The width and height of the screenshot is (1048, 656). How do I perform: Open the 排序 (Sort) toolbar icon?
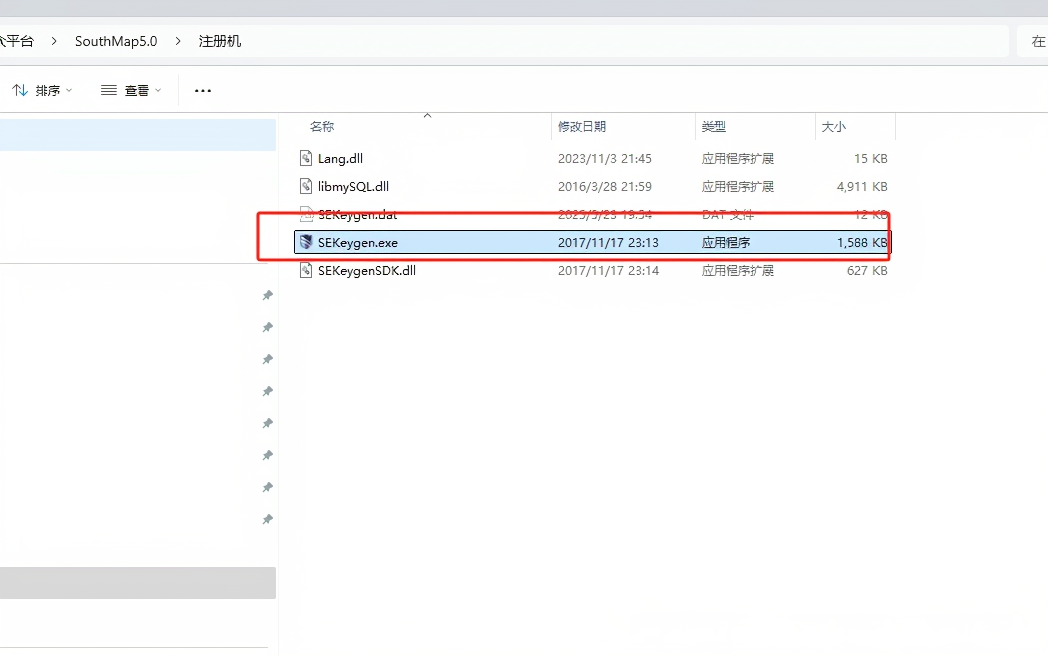click(x=20, y=90)
